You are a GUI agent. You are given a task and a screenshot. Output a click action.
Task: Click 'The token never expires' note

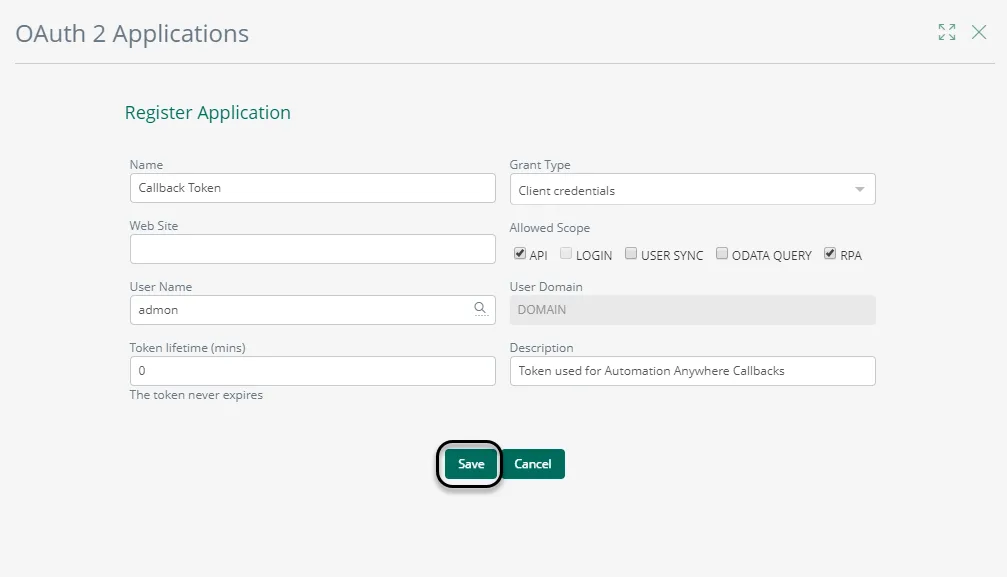(x=196, y=395)
